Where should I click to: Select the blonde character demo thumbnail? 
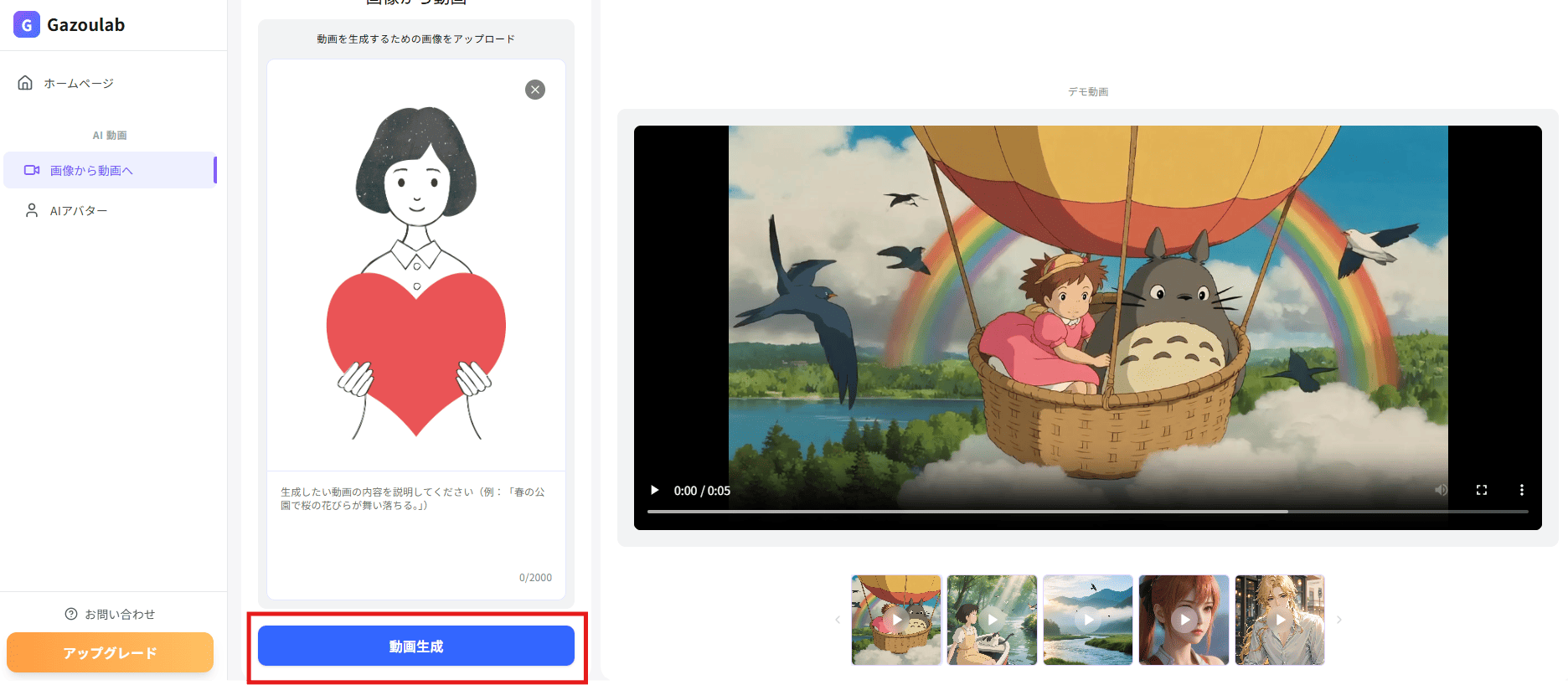[1280, 620]
